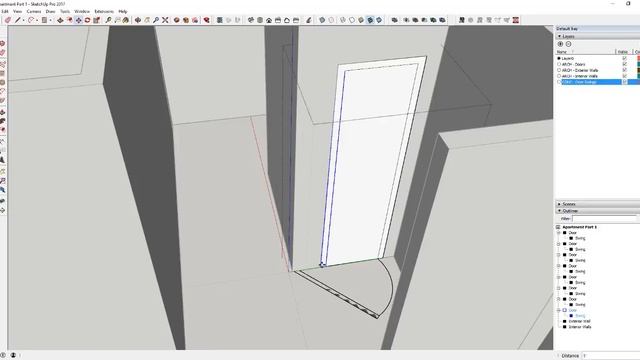The height and width of the screenshot is (360, 640).
Task: Set ARCH - Doors as active layer
Action: 559,64
